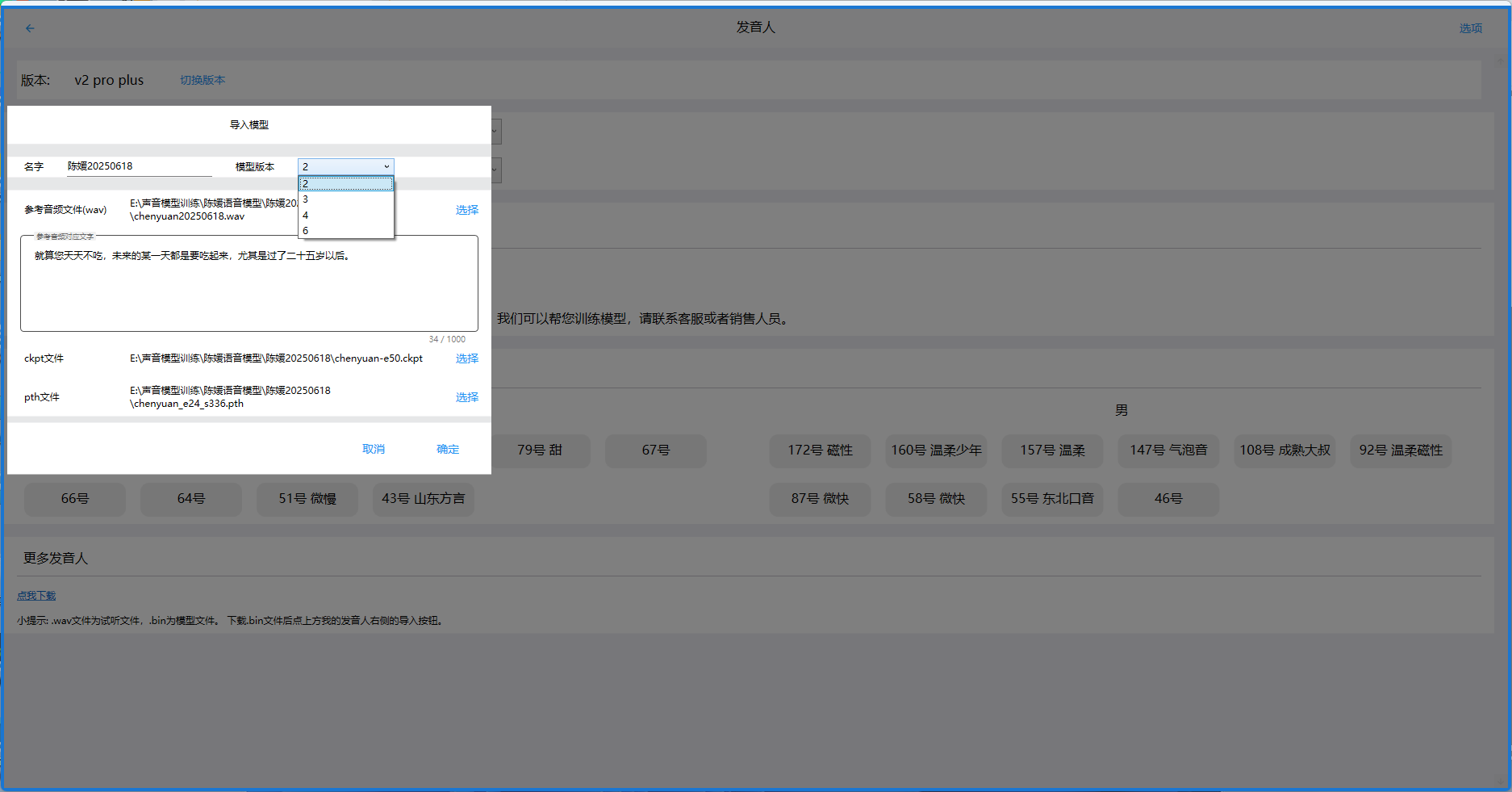1512x792 pixels.
Task: Select voice 43号 山东方言
Action: [424, 499]
